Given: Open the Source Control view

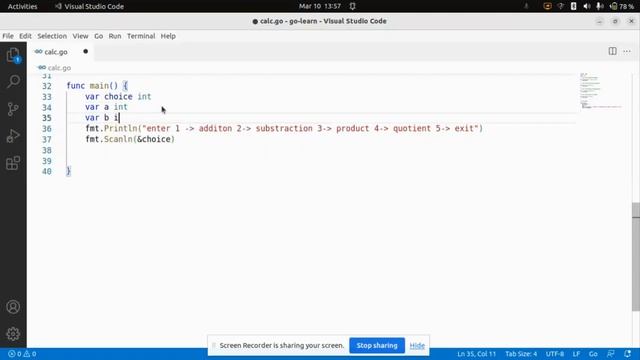Looking at the screenshot, I should (13, 109).
